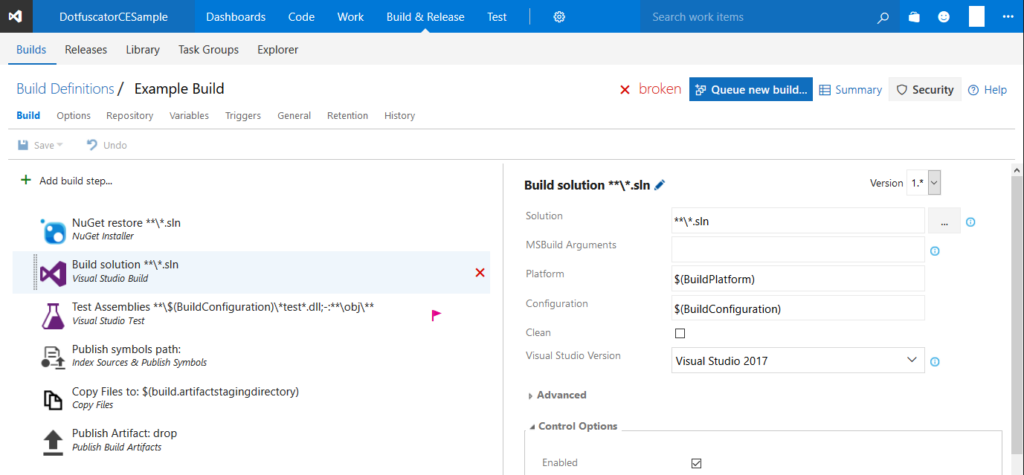Click the info icon next to MSBuild Arguments

point(935,251)
